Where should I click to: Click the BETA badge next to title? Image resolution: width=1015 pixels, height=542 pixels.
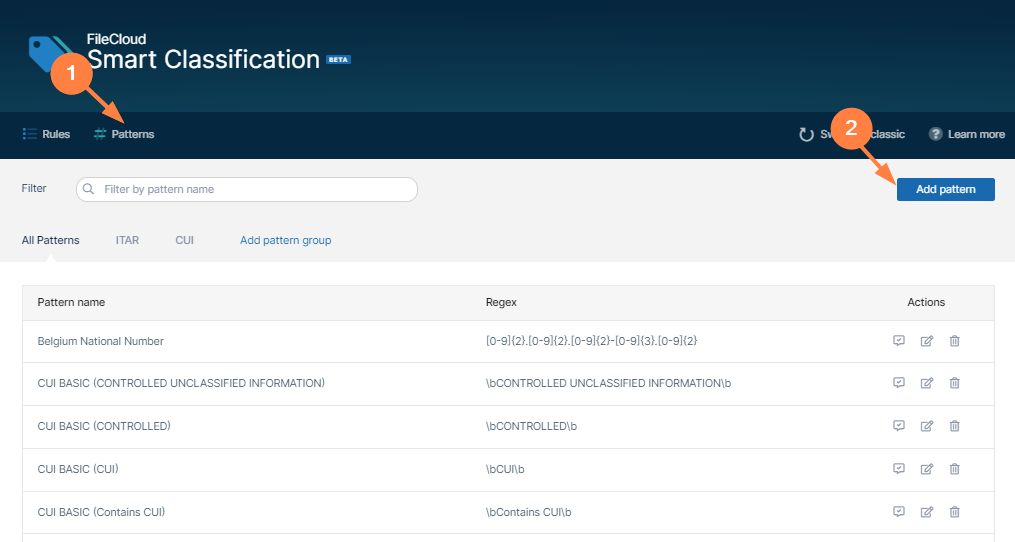[338, 60]
